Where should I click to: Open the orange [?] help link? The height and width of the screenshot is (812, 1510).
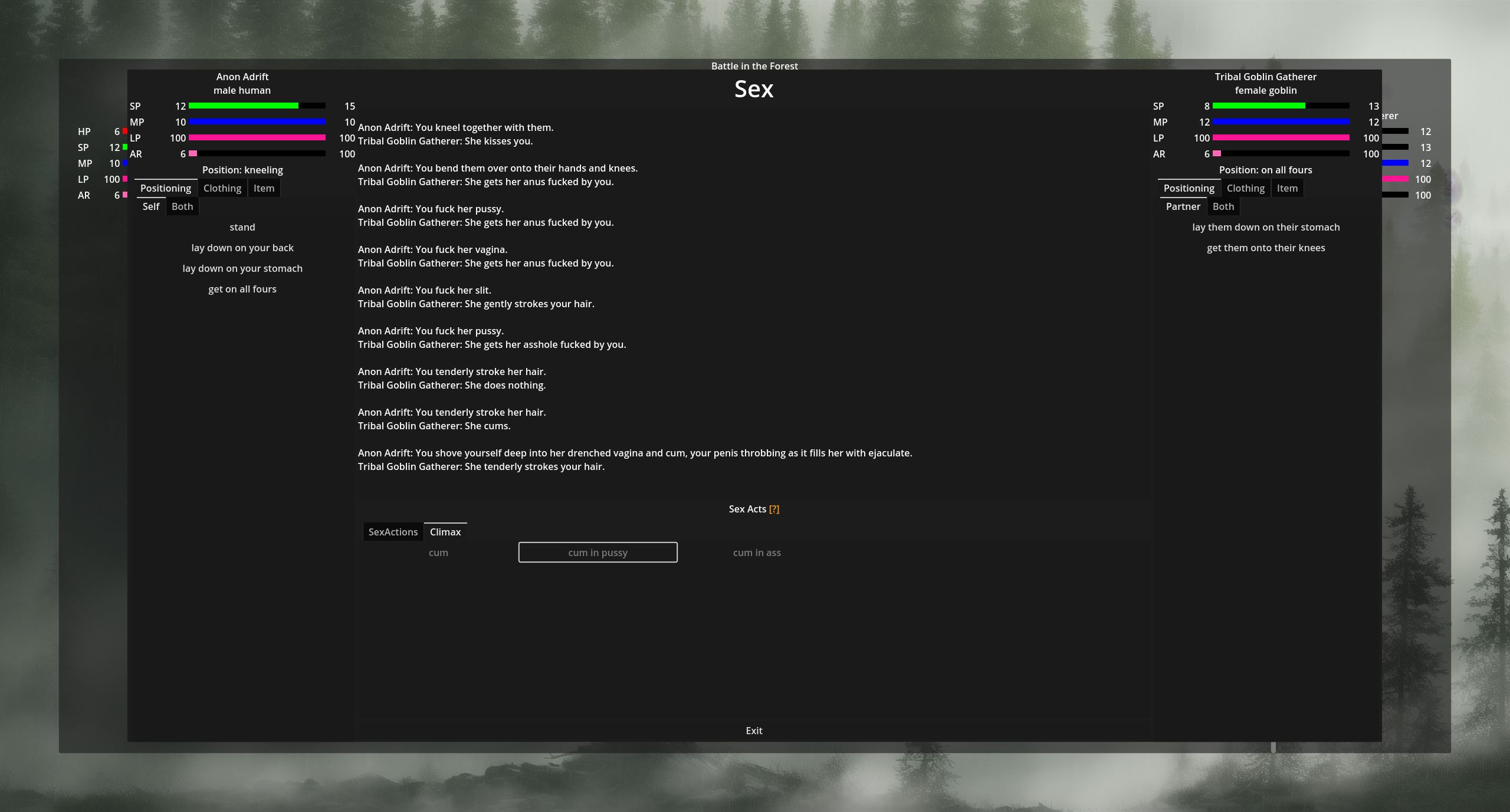tap(774, 509)
